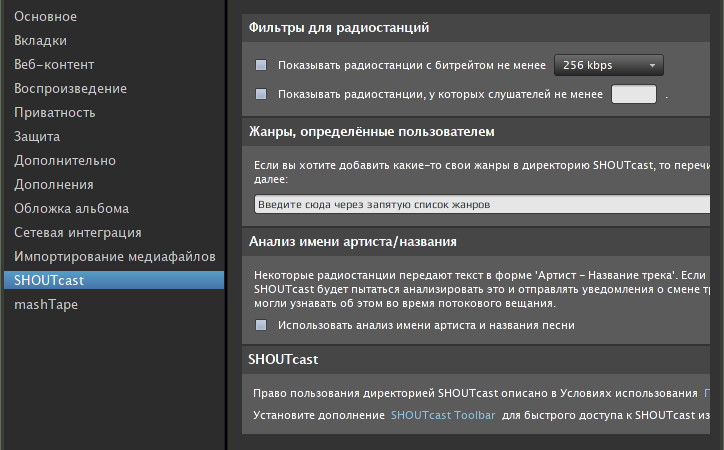
Task: Open the Основное preferences section
Action: point(45,17)
